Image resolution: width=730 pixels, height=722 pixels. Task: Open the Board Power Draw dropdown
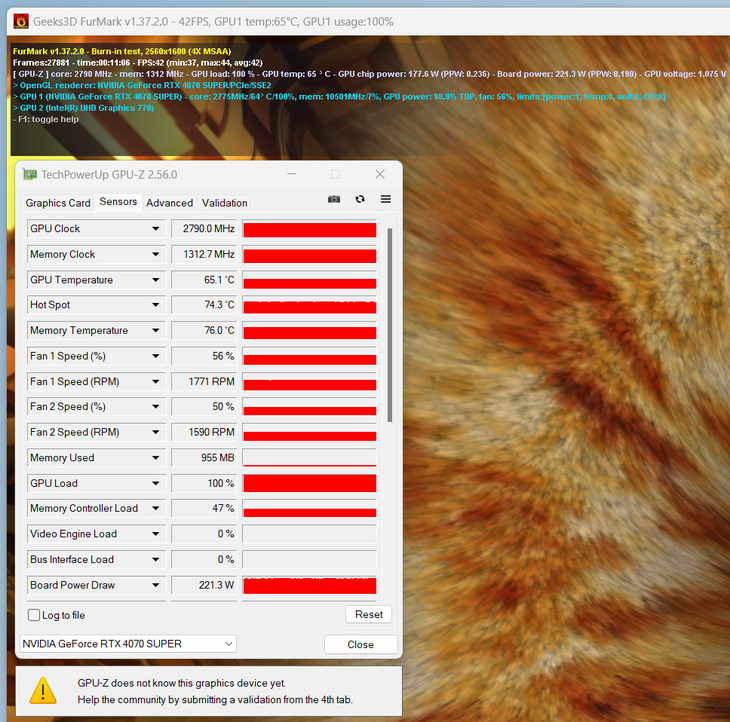point(155,585)
